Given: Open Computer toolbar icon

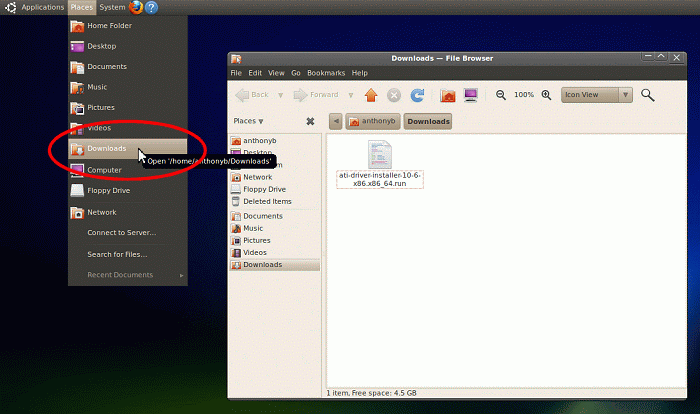Looking at the screenshot, I should tap(471, 95).
